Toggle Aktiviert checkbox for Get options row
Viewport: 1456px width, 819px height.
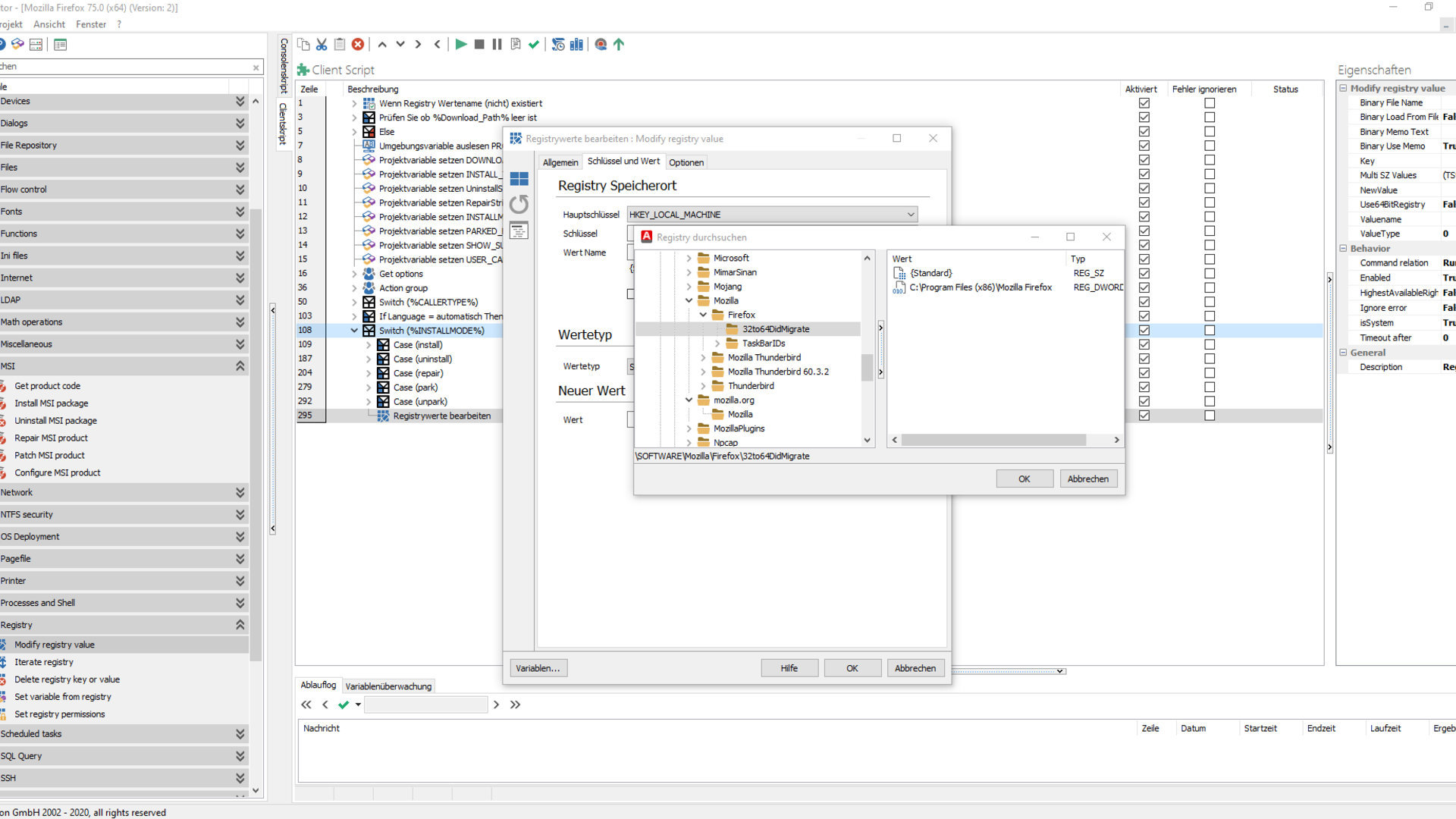pos(1144,274)
